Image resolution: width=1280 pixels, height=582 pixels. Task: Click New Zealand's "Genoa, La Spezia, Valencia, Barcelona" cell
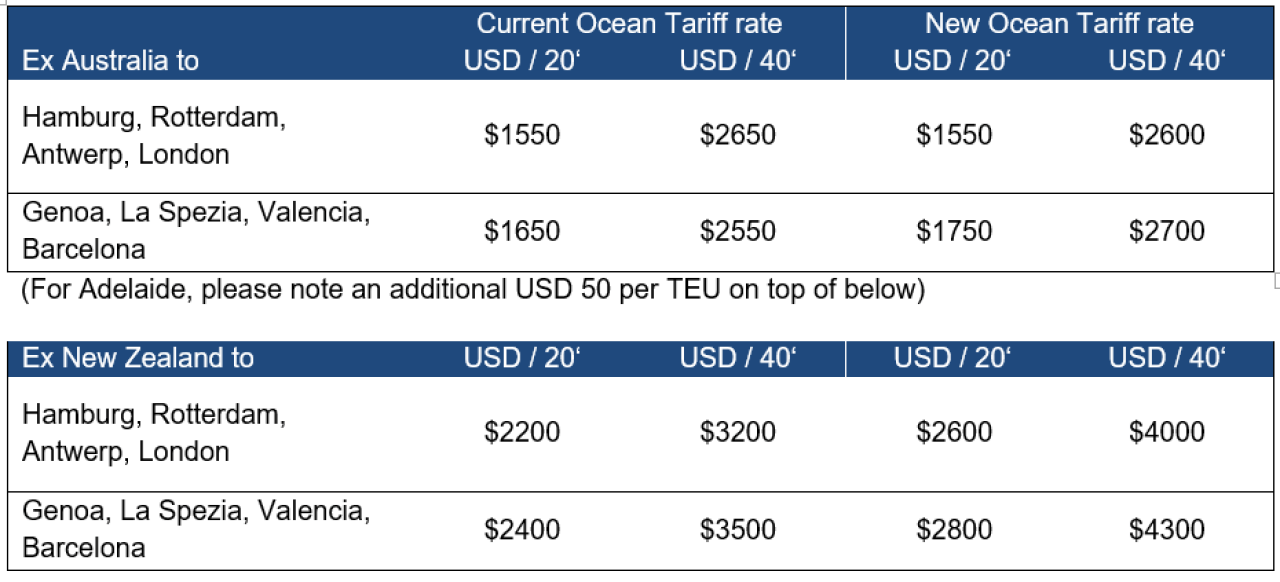tap(196, 529)
